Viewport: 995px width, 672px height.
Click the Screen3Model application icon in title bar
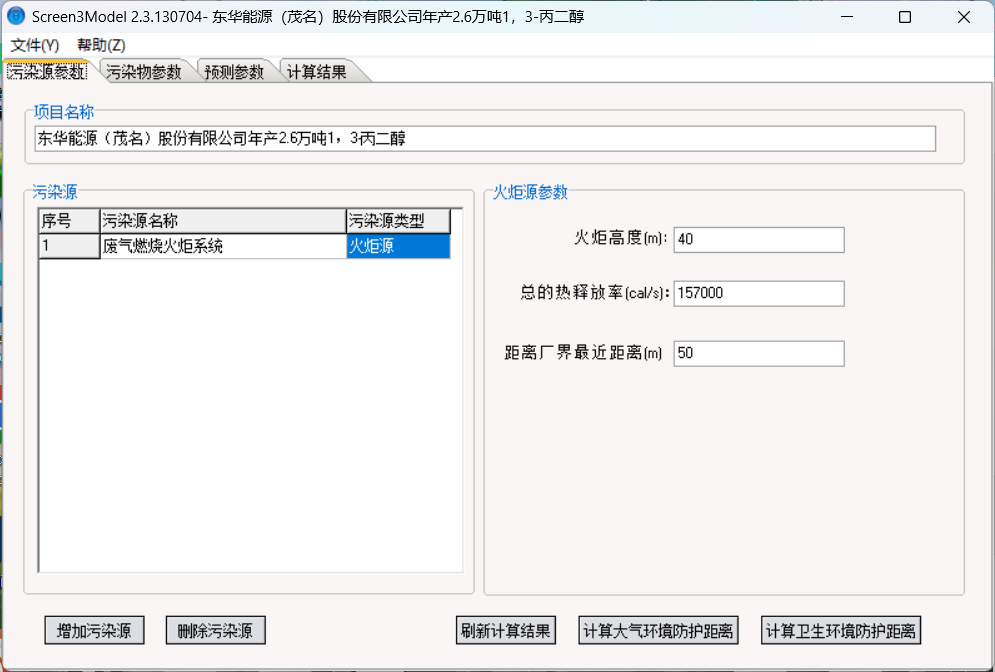[16, 16]
